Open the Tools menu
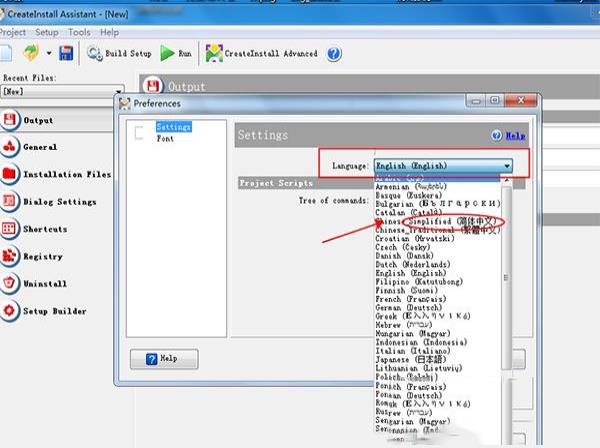The width and height of the screenshot is (600, 448). 79,33
